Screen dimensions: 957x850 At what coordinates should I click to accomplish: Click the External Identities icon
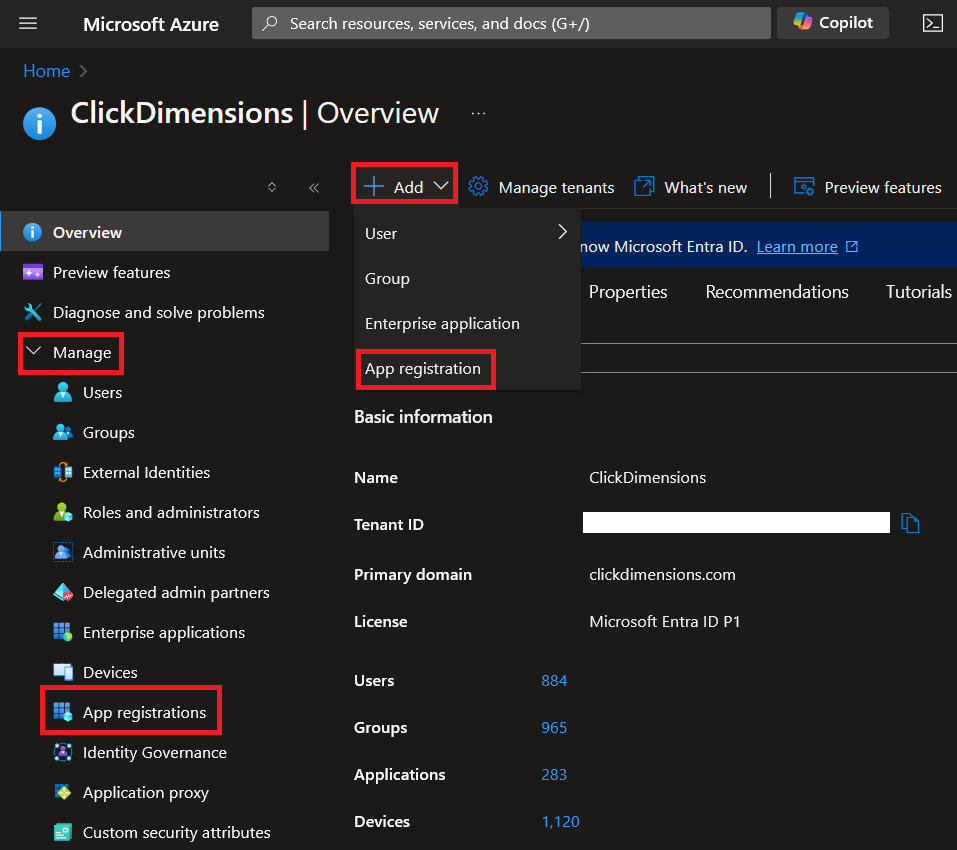click(63, 472)
